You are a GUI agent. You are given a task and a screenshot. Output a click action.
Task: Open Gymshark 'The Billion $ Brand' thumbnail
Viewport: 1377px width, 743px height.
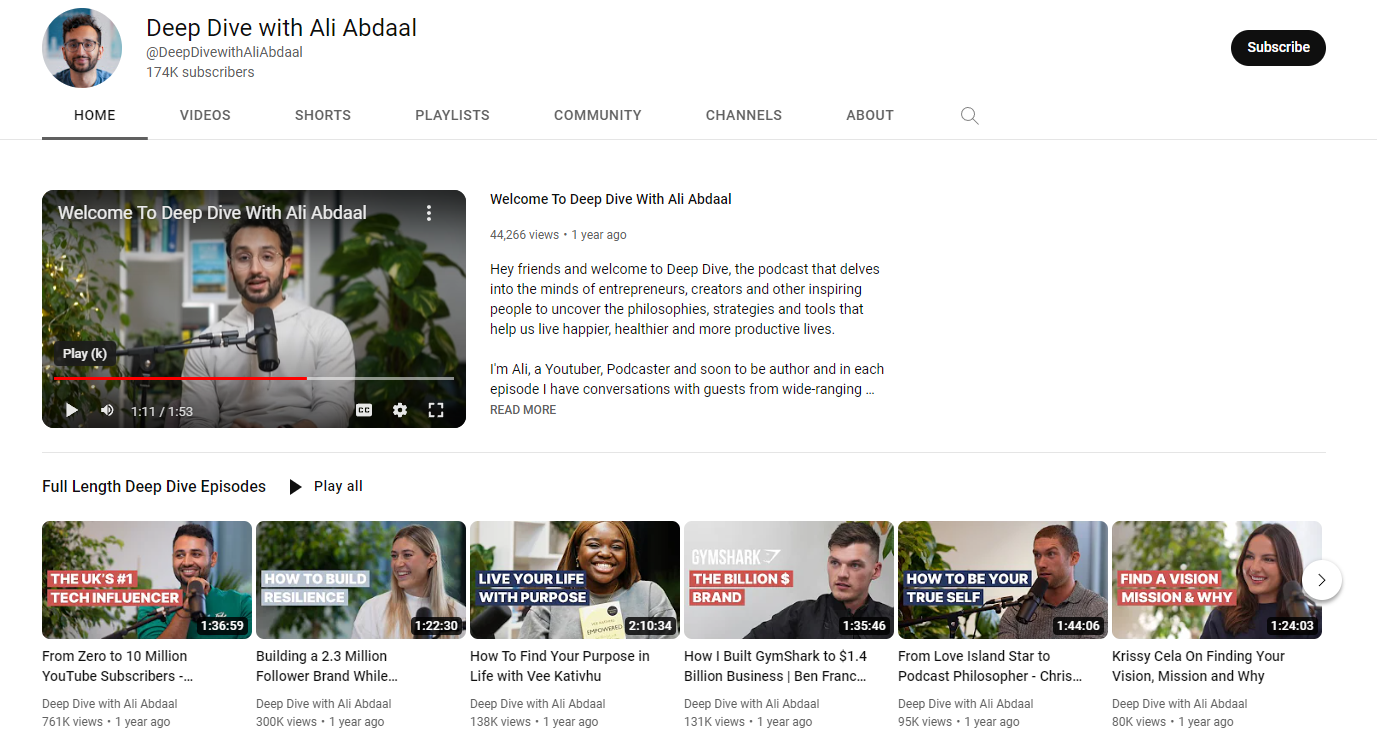pos(789,580)
